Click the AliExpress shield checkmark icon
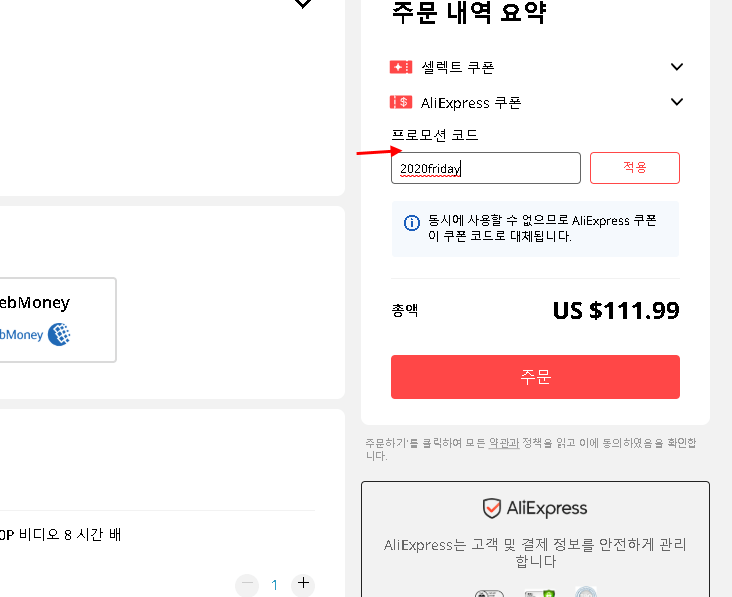 492,508
